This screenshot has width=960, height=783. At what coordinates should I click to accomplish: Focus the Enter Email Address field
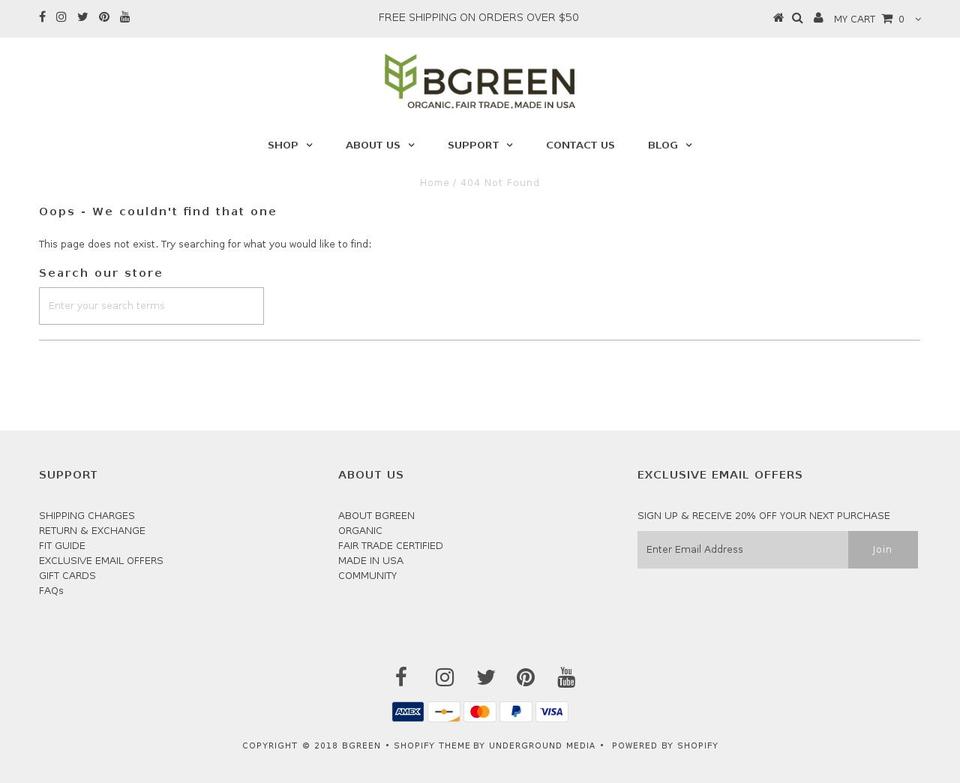pos(743,550)
